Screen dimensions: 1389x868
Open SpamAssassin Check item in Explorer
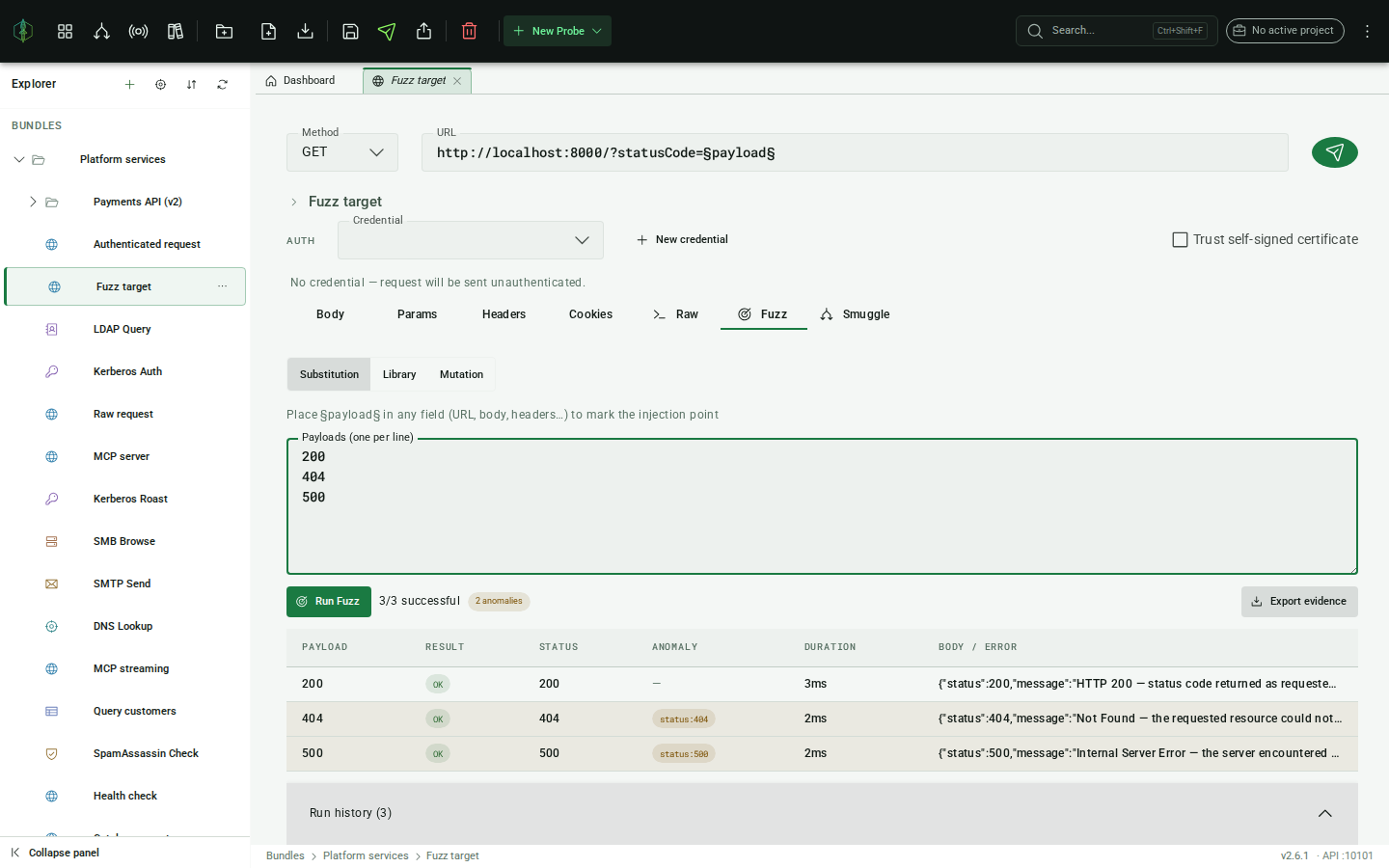(125, 753)
